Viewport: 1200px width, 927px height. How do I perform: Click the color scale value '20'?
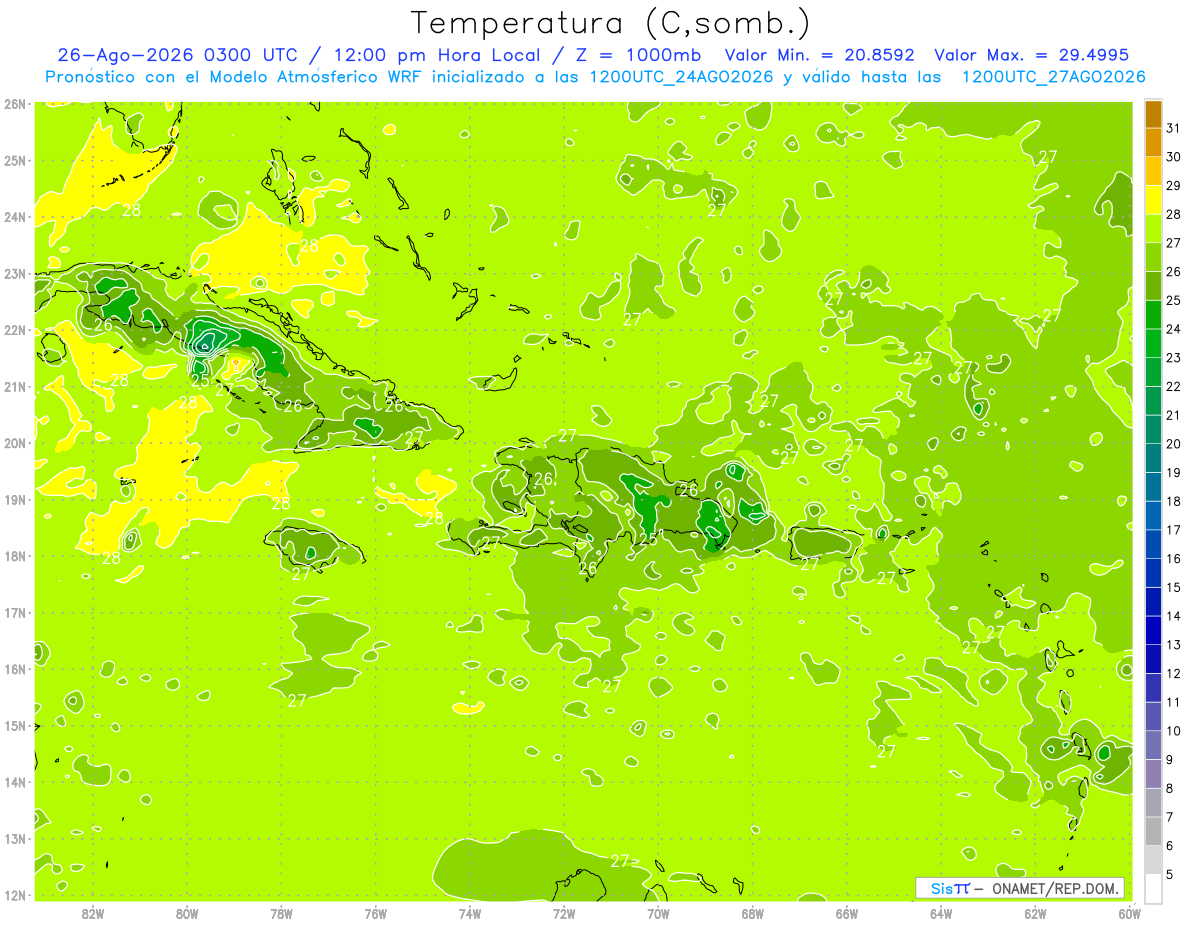click(x=1173, y=443)
